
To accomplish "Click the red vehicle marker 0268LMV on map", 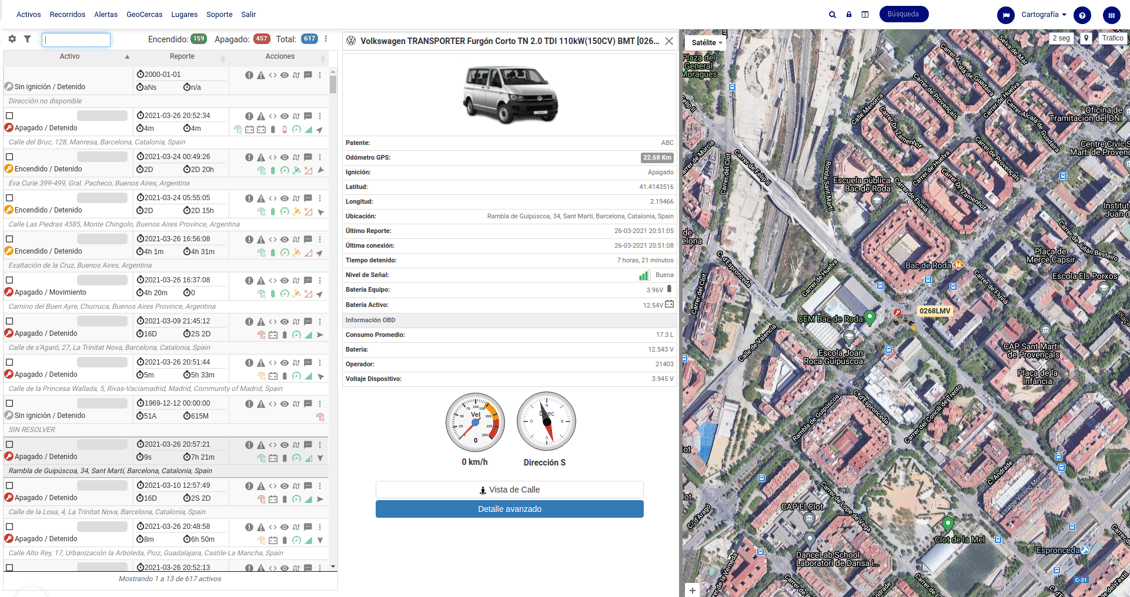I will tap(898, 313).
